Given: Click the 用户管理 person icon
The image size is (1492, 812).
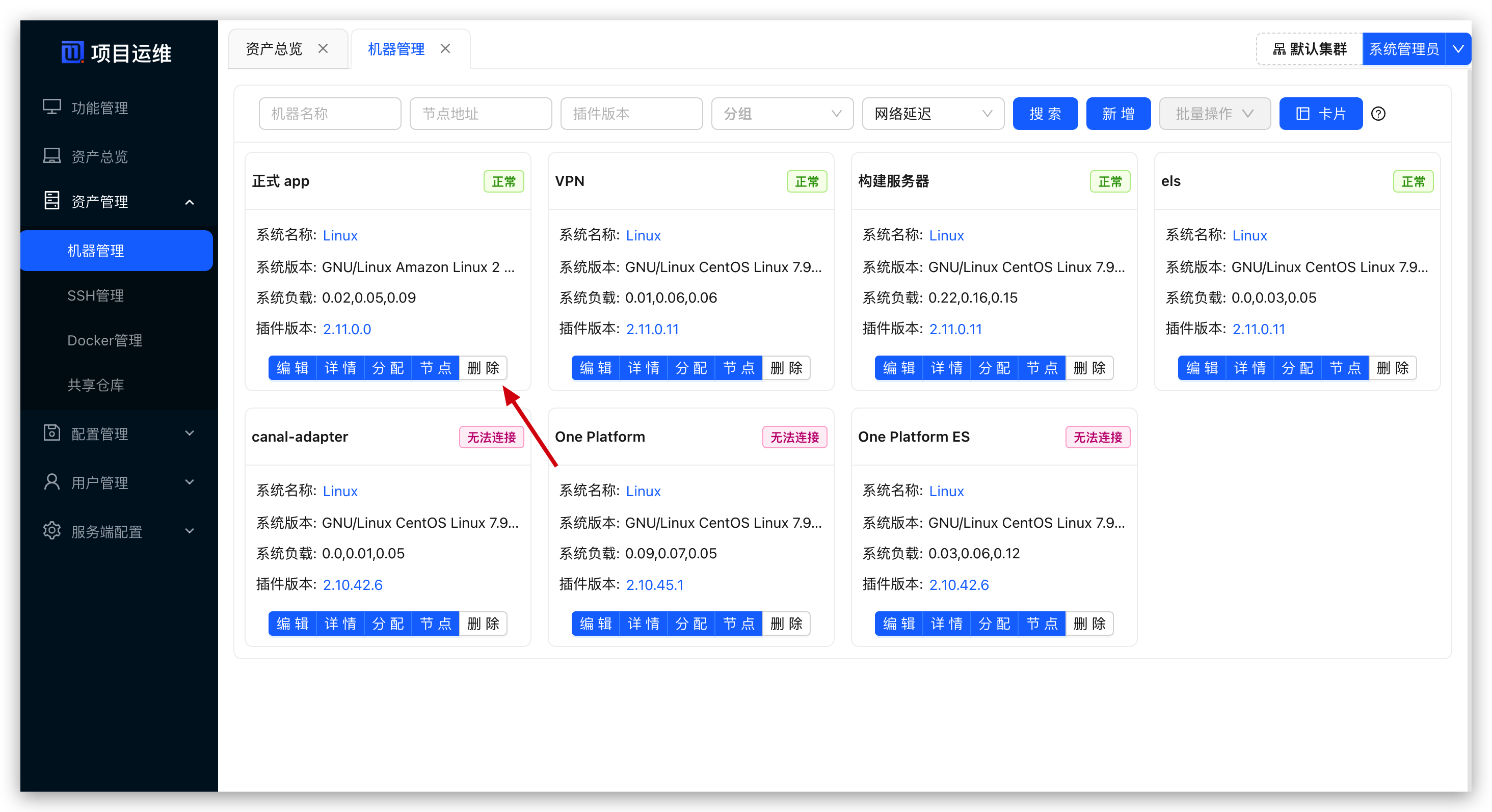Looking at the screenshot, I should click(52, 482).
